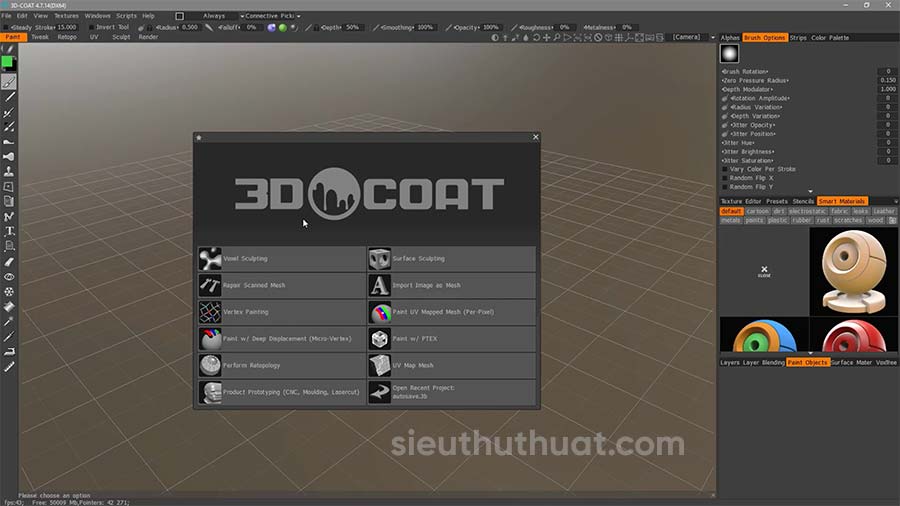Select the wood material folder
This screenshot has height=506, width=900.
click(875, 220)
